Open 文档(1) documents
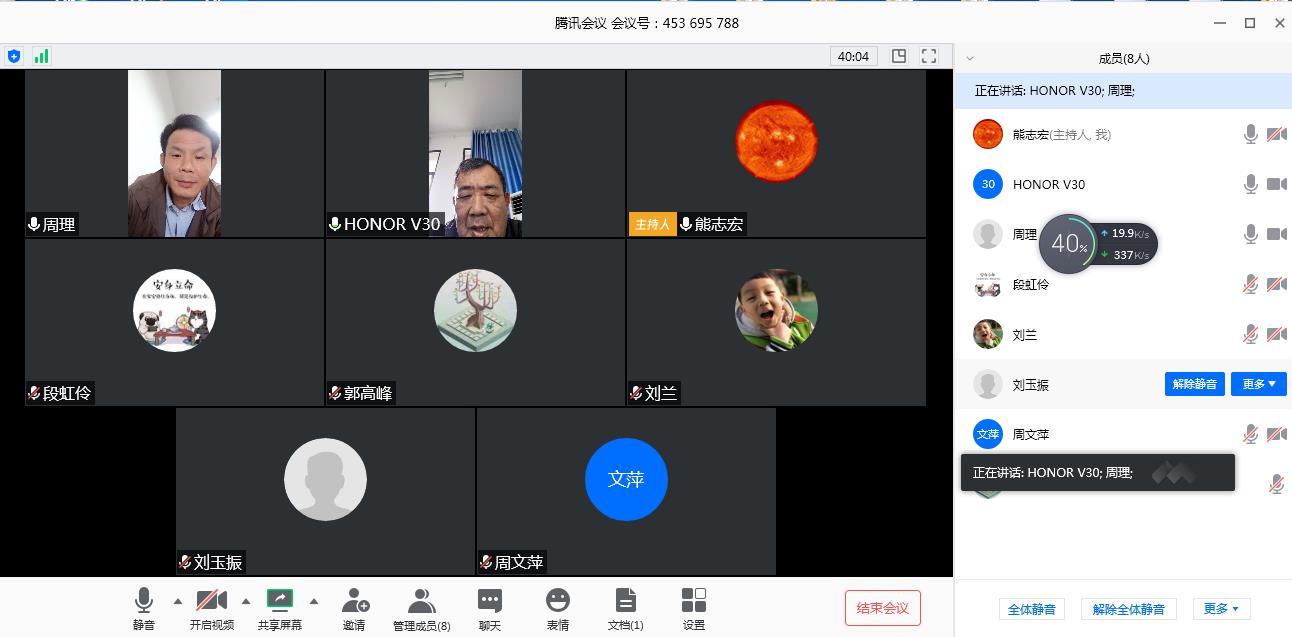The image size is (1292, 637). (625, 602)
